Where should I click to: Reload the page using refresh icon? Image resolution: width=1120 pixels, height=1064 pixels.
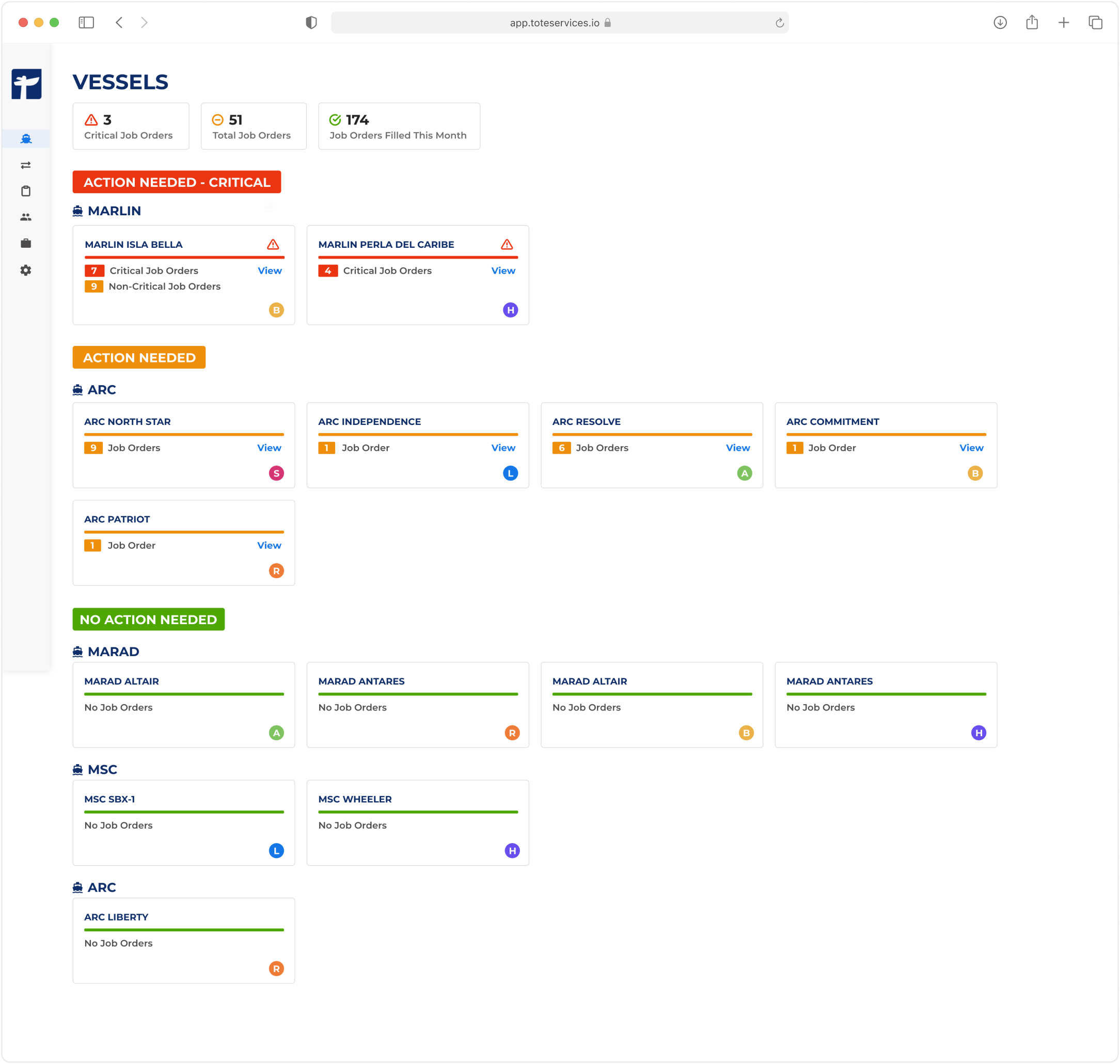pos(780,23)
